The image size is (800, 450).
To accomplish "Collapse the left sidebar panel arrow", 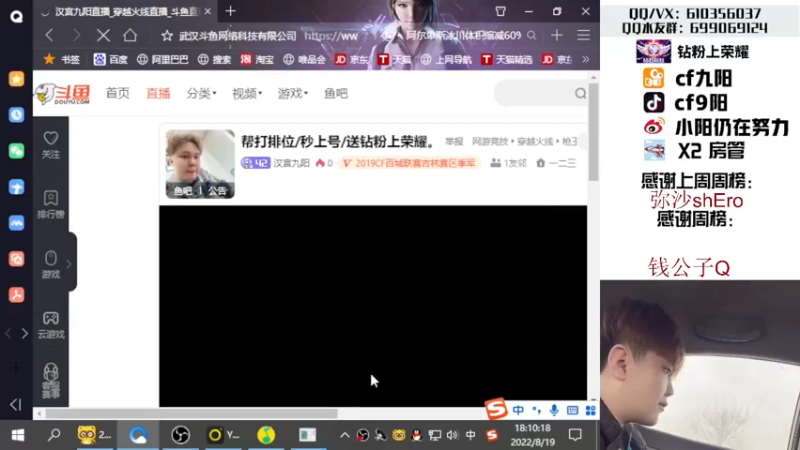I will pos(16,405).
